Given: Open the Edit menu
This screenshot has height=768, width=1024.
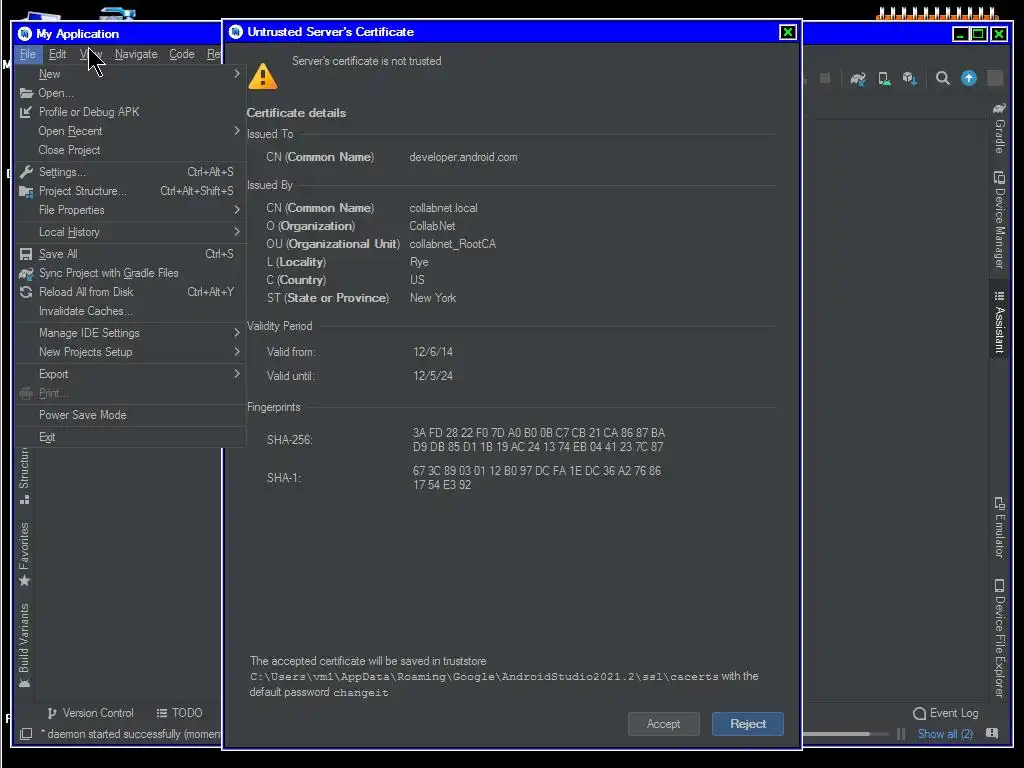Looking at the screenshot, I should [x=57, y=54].
